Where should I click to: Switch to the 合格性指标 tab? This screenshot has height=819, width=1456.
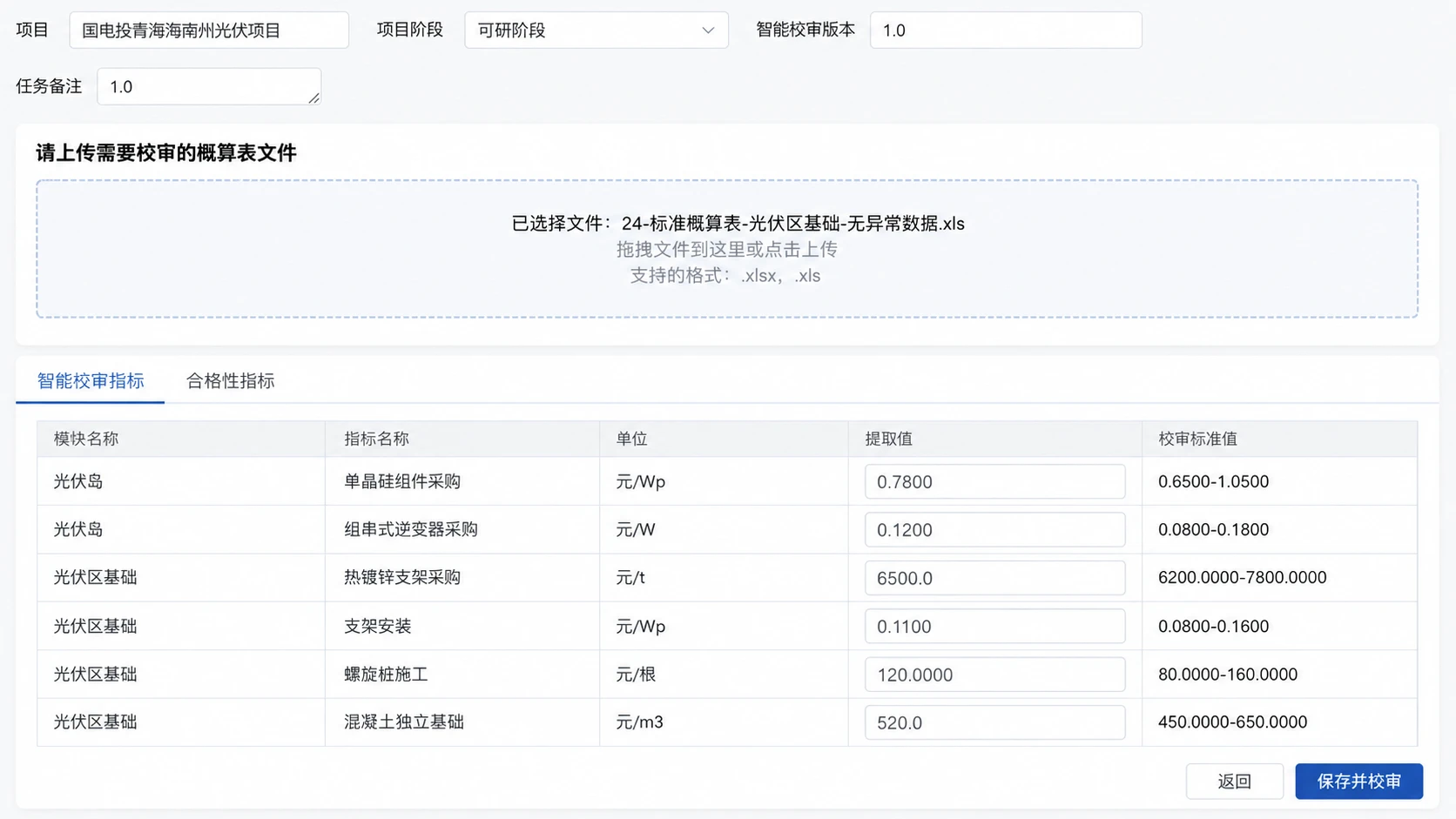(x=231, y=380)
